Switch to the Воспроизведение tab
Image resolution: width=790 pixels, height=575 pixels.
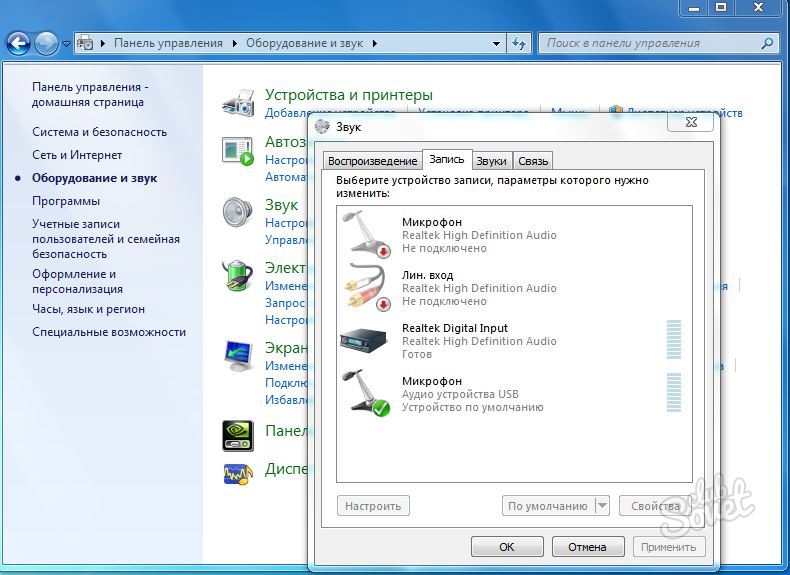pos(373,161)
